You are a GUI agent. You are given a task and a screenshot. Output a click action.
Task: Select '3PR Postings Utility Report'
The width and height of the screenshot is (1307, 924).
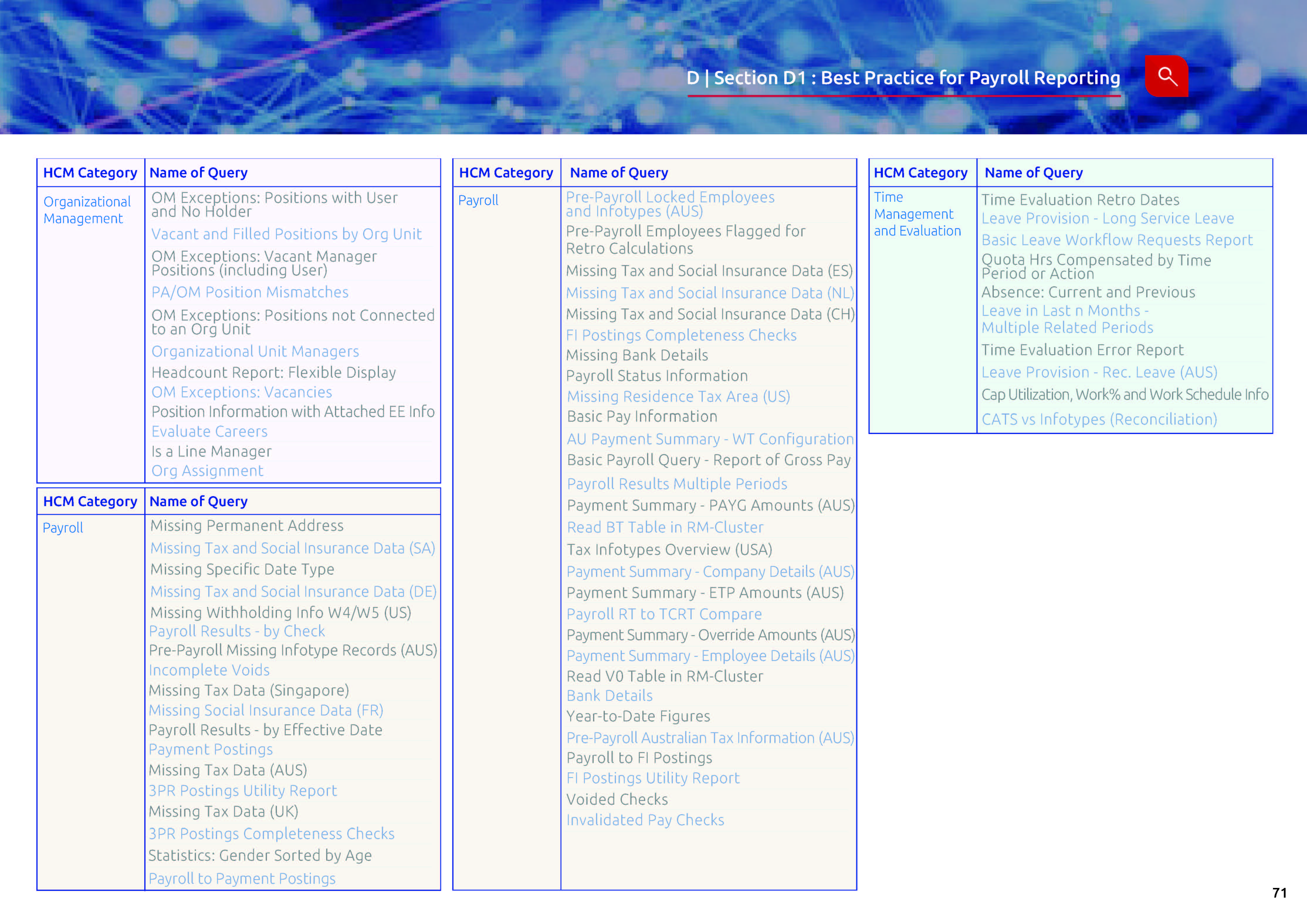pyautogui.click(x=243, y=790)
